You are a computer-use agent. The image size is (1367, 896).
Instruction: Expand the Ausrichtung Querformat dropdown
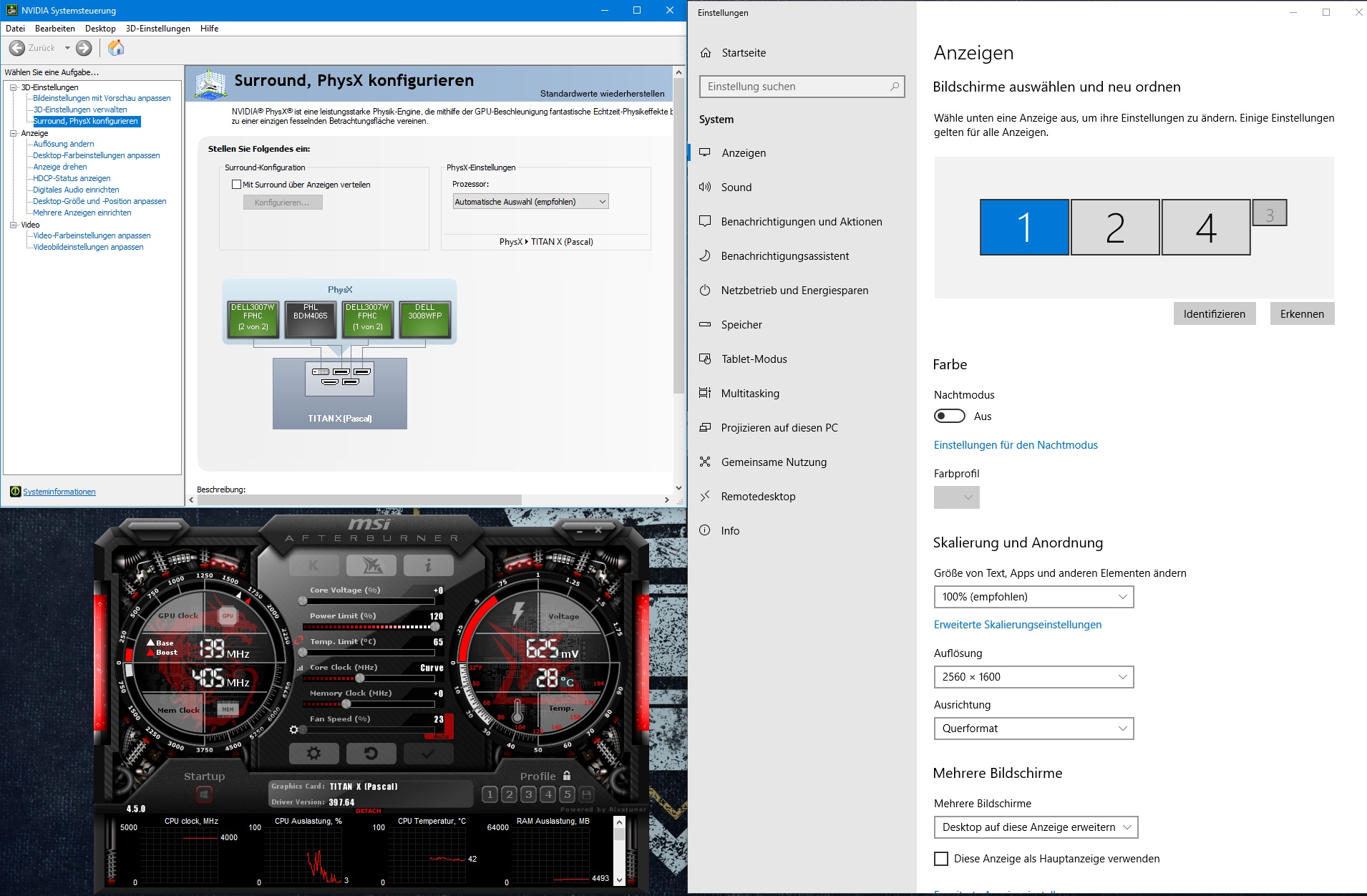pos(1033,729)
